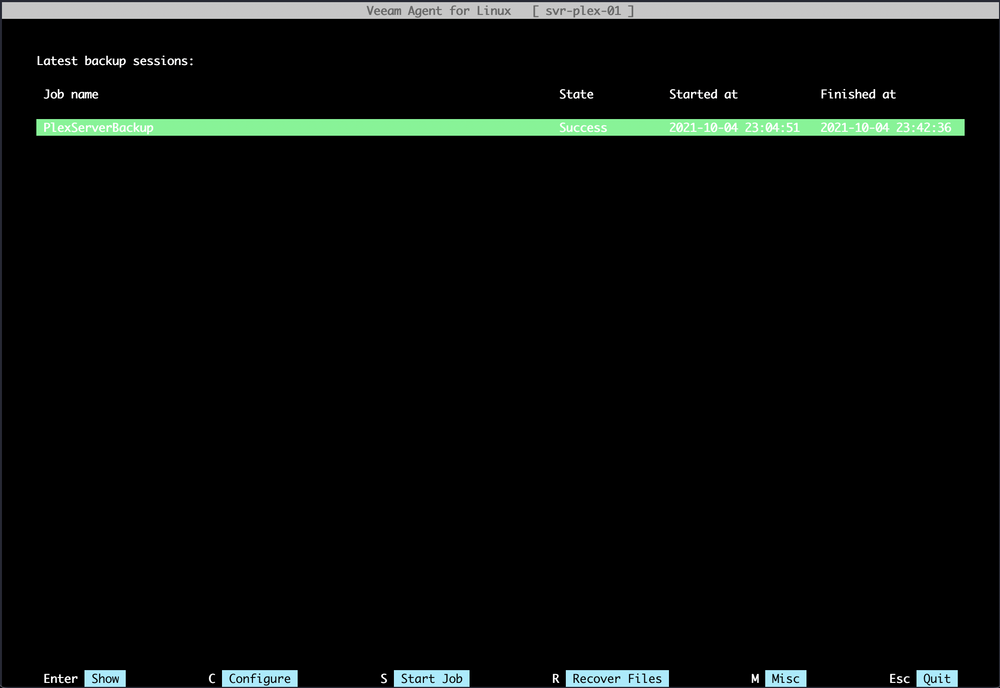Click the M key label beside Misc
Viewport: 1000px width, 688px height.
point(754,678)
